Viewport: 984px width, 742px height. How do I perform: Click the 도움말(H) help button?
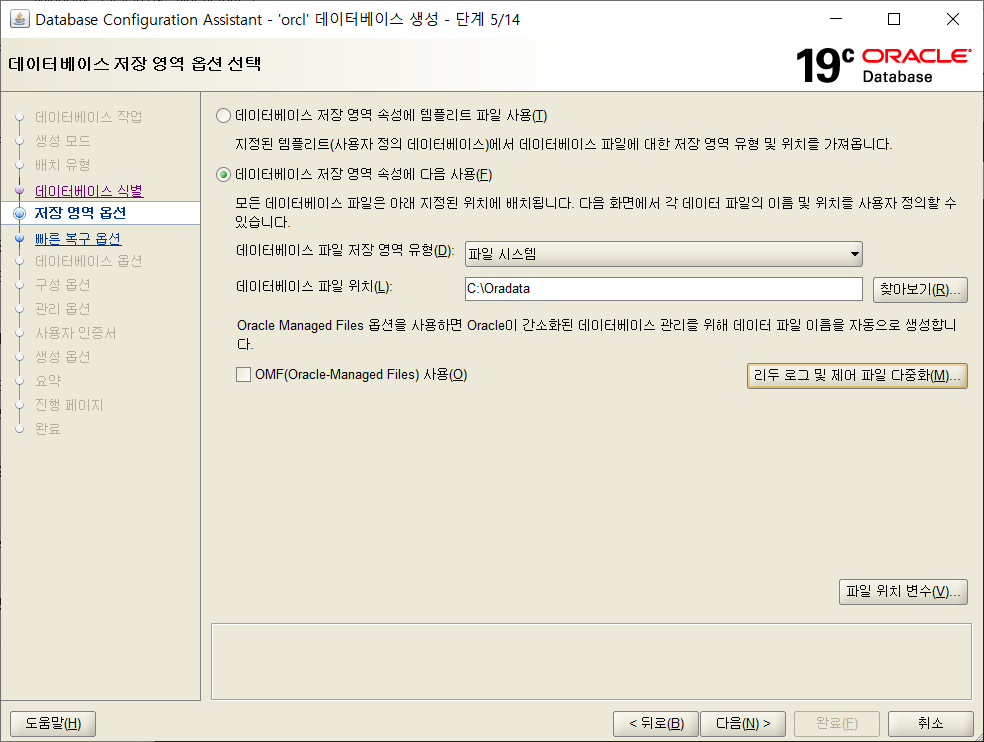(x=53, y=723)
